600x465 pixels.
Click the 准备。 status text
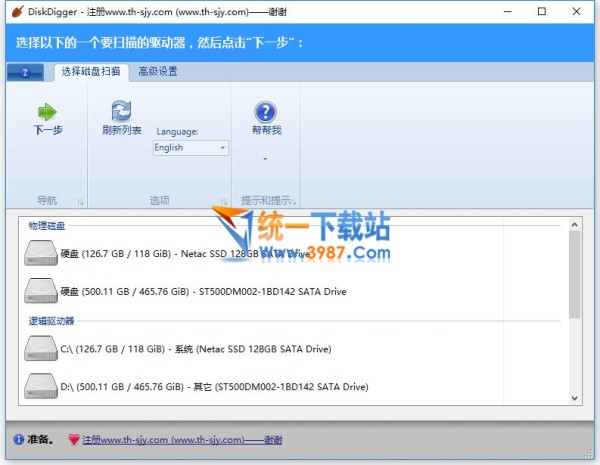[x=40, y=439]
